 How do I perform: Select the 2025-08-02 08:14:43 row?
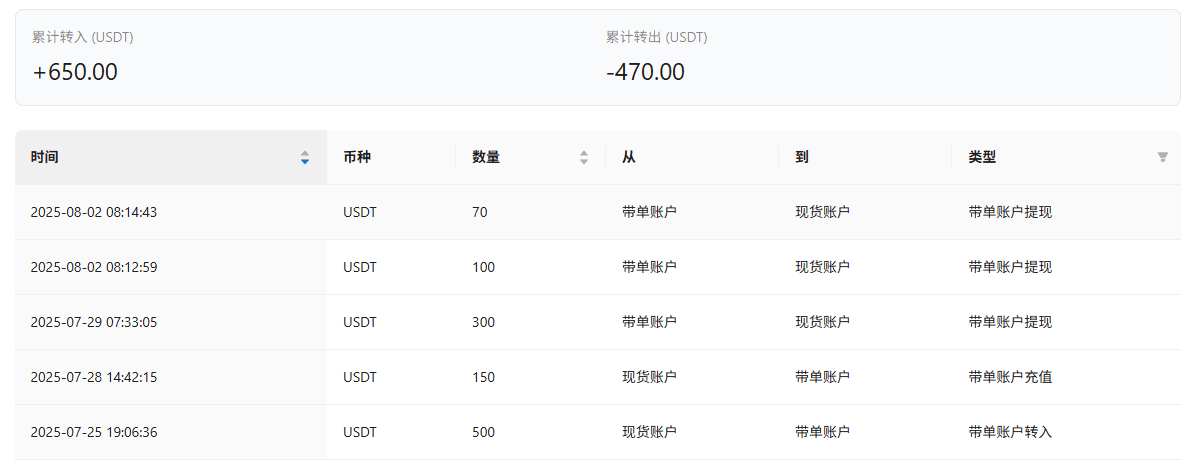598,212
